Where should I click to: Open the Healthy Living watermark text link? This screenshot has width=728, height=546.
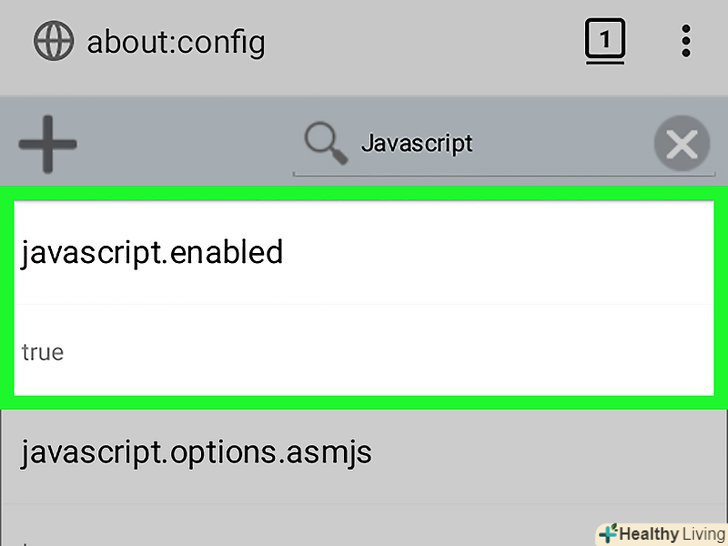[672, 534]
